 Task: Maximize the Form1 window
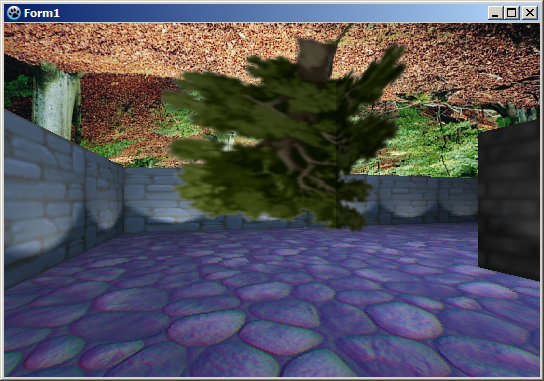tap(511, 13)
